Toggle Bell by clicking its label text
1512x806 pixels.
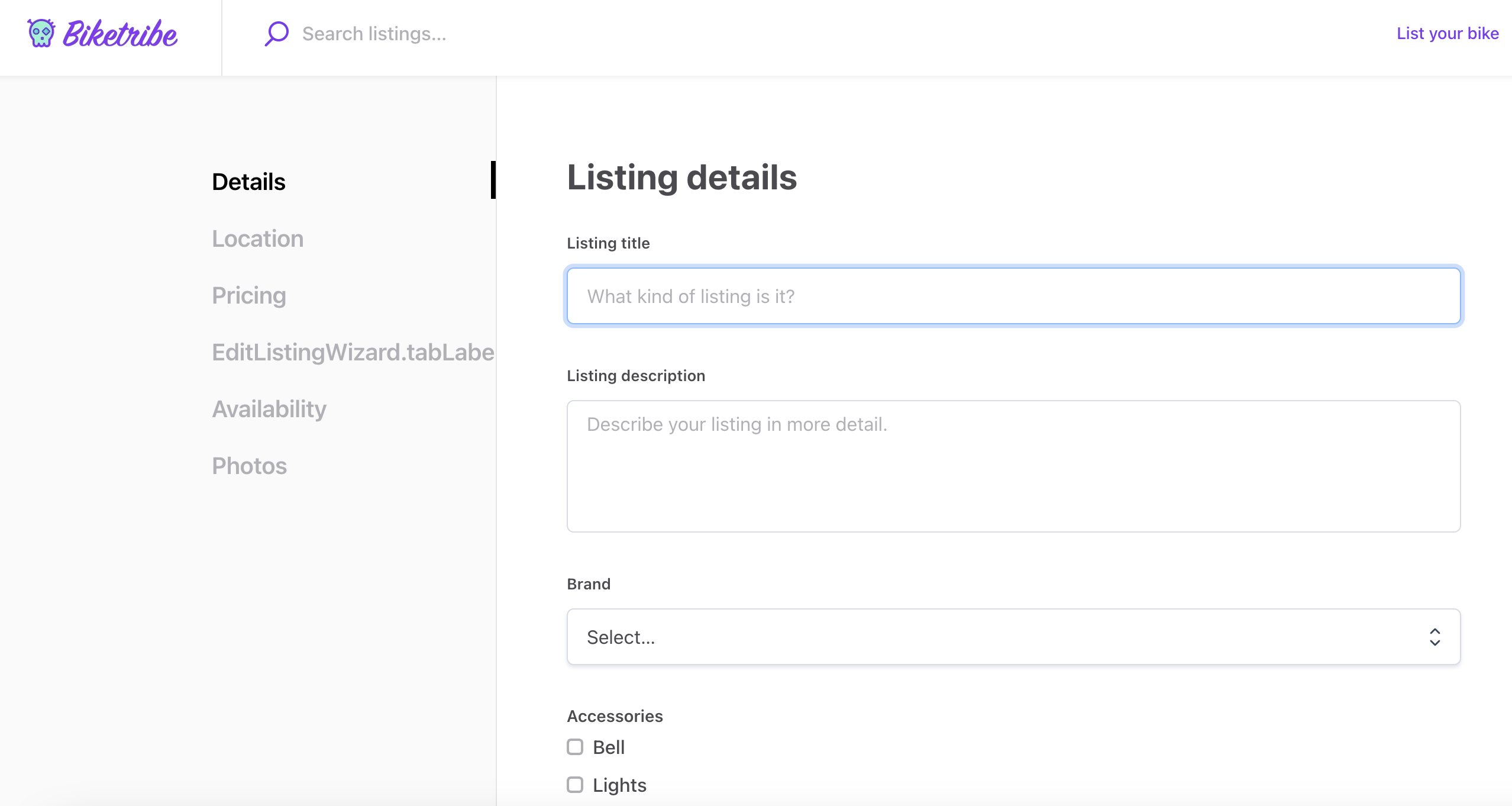pos(608,747)
